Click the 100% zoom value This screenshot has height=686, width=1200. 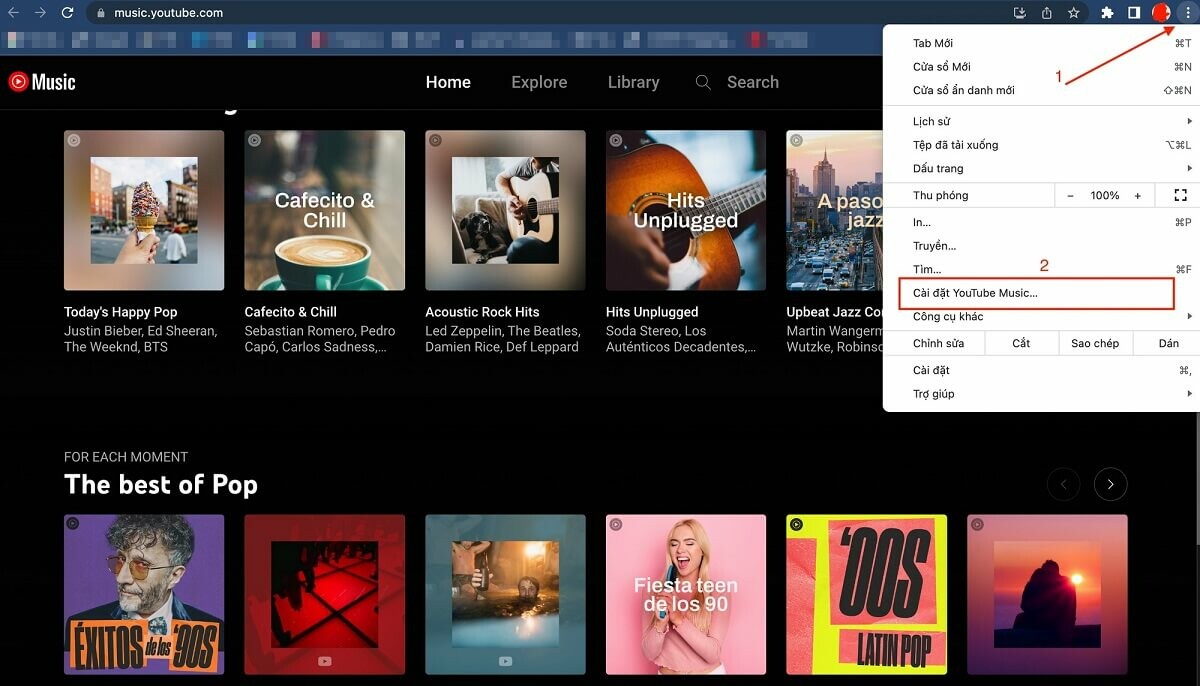(x=1104, y=195)
